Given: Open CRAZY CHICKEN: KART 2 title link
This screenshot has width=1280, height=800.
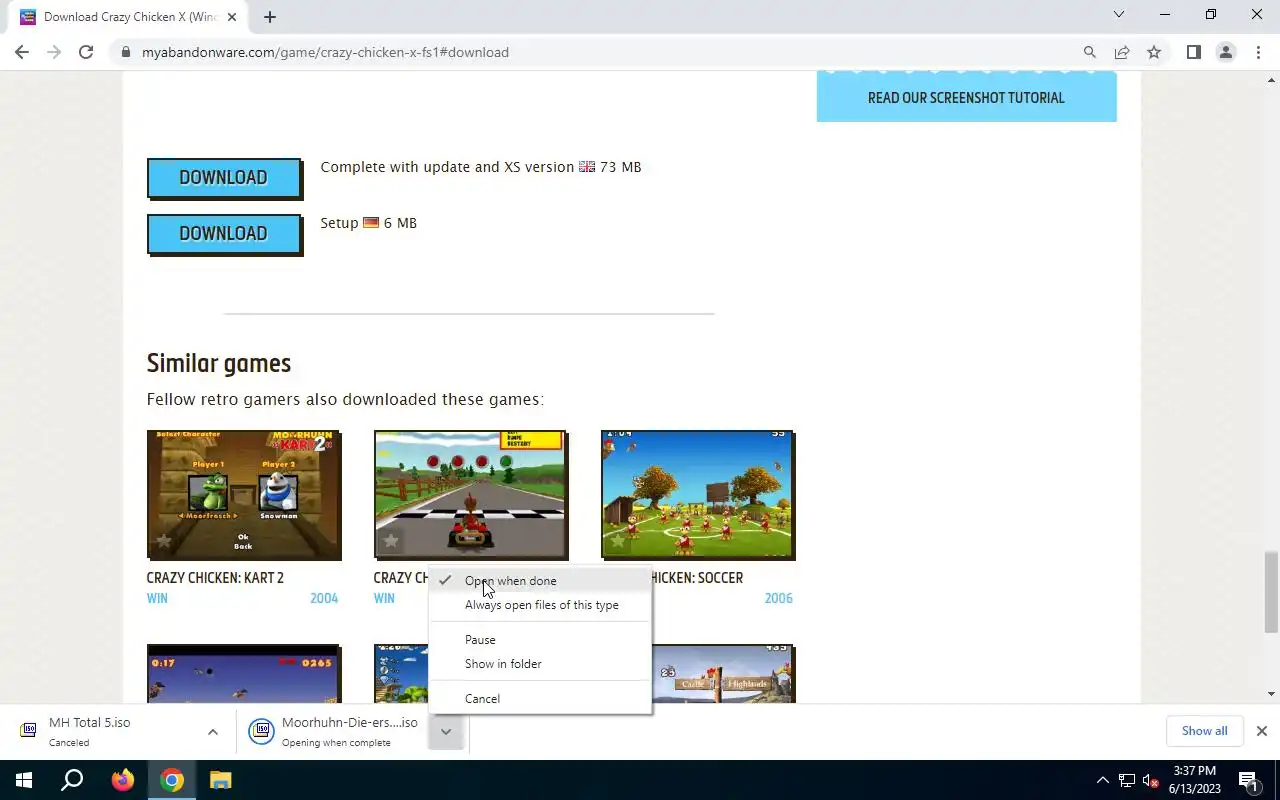Looking at the screenshot, I should point(215,578).
